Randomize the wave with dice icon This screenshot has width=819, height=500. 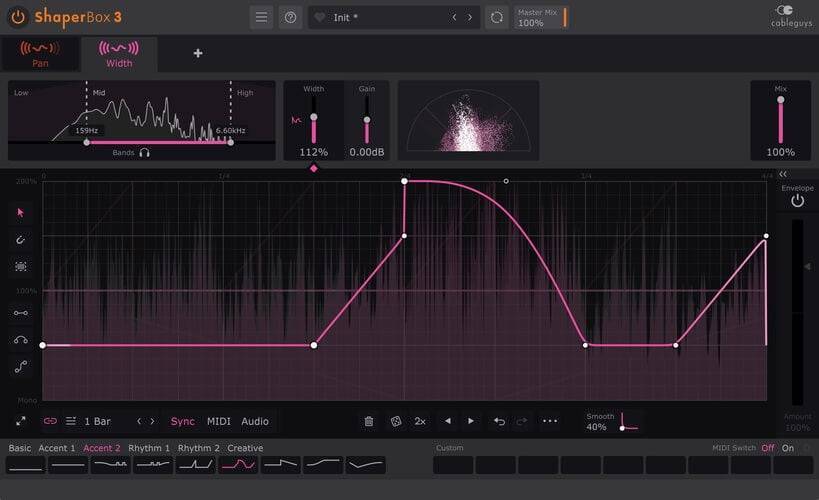point(396,421)
